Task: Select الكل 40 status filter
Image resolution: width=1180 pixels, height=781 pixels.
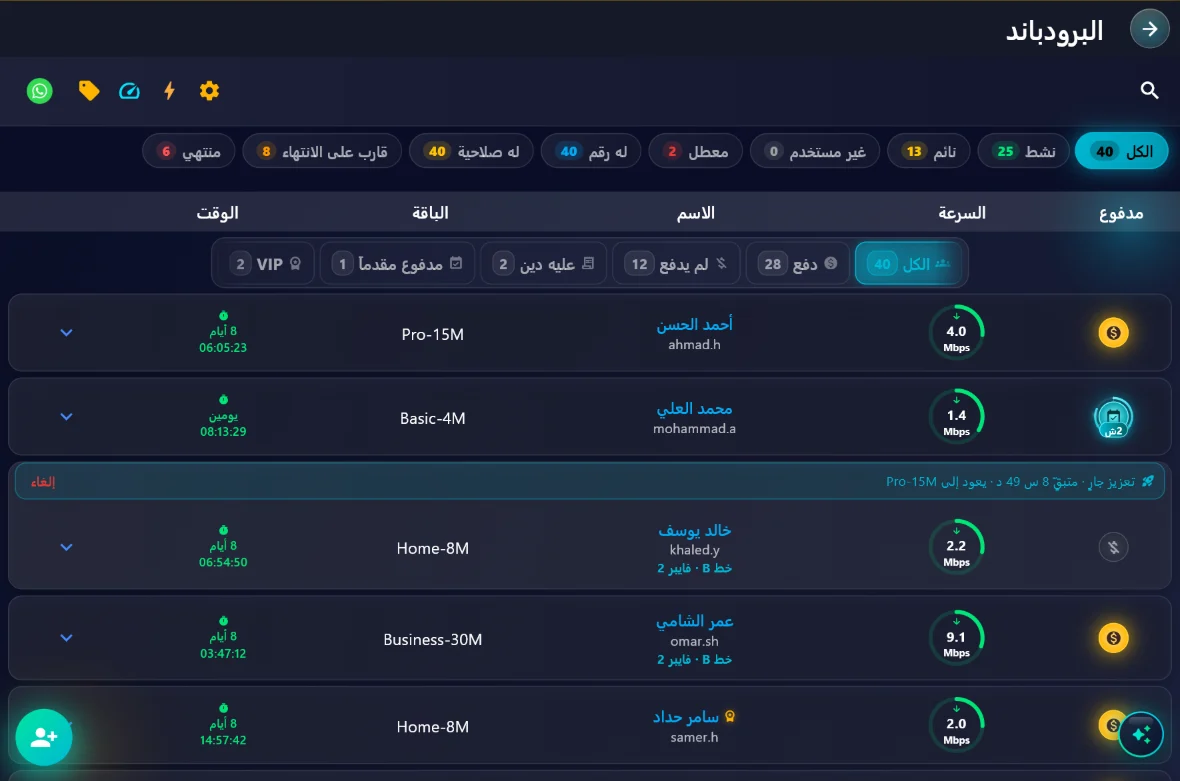Action: 1121,151
